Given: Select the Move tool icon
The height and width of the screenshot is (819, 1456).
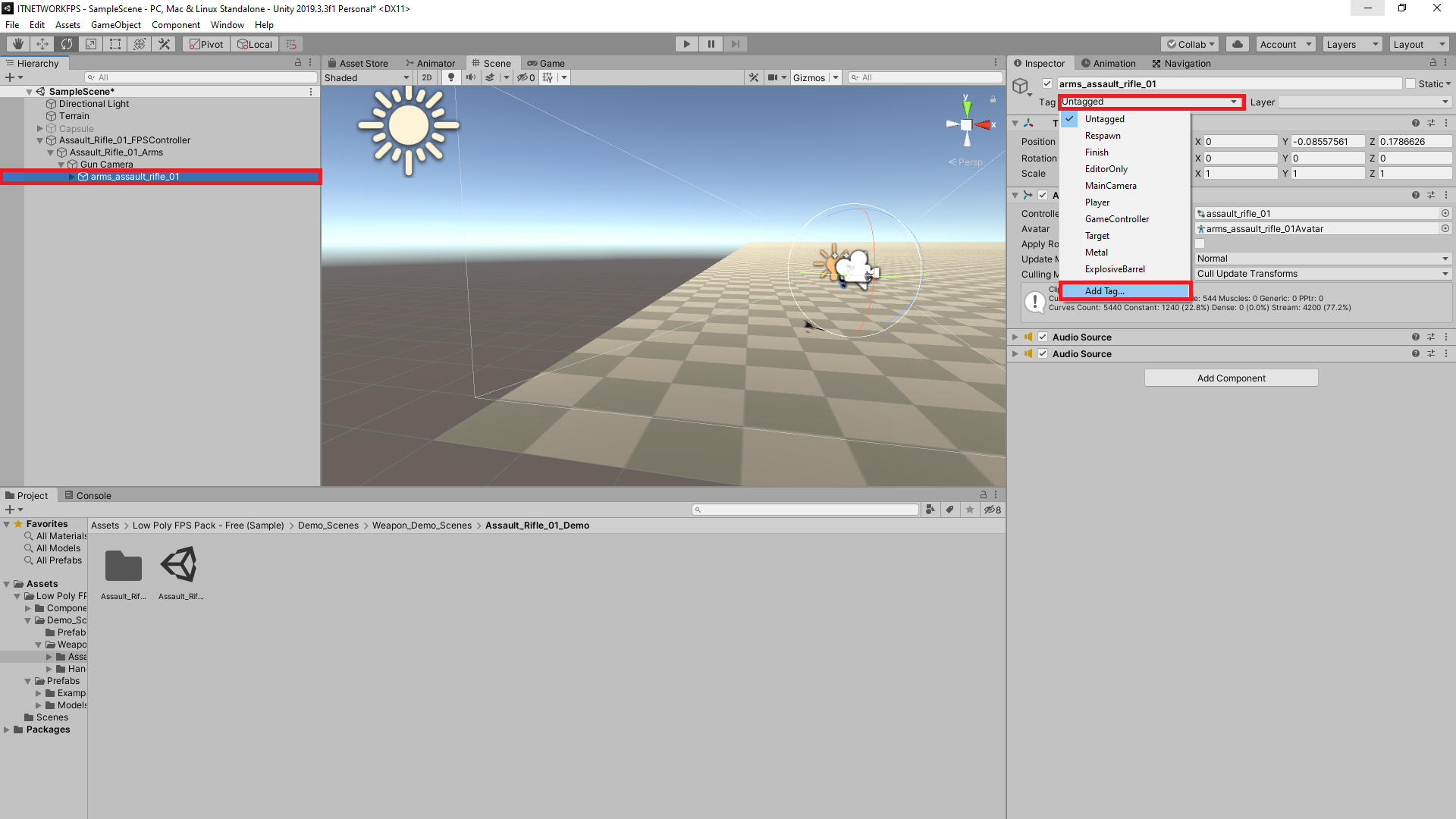Looking at the screenshot, I should [41, 43].
